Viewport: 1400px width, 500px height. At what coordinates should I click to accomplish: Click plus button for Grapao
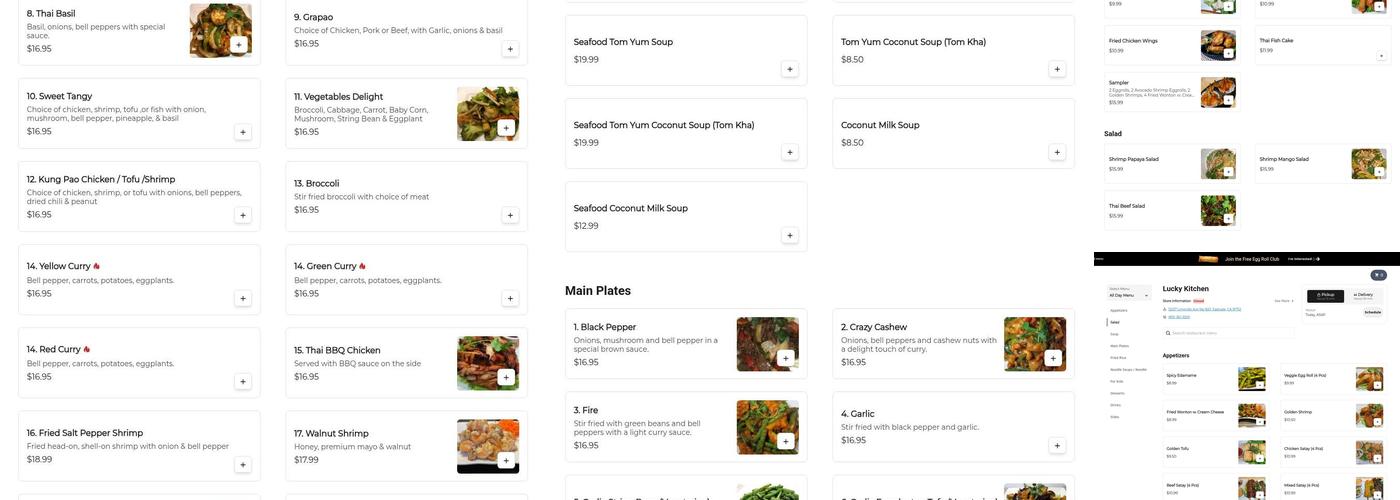coord(510,49)
